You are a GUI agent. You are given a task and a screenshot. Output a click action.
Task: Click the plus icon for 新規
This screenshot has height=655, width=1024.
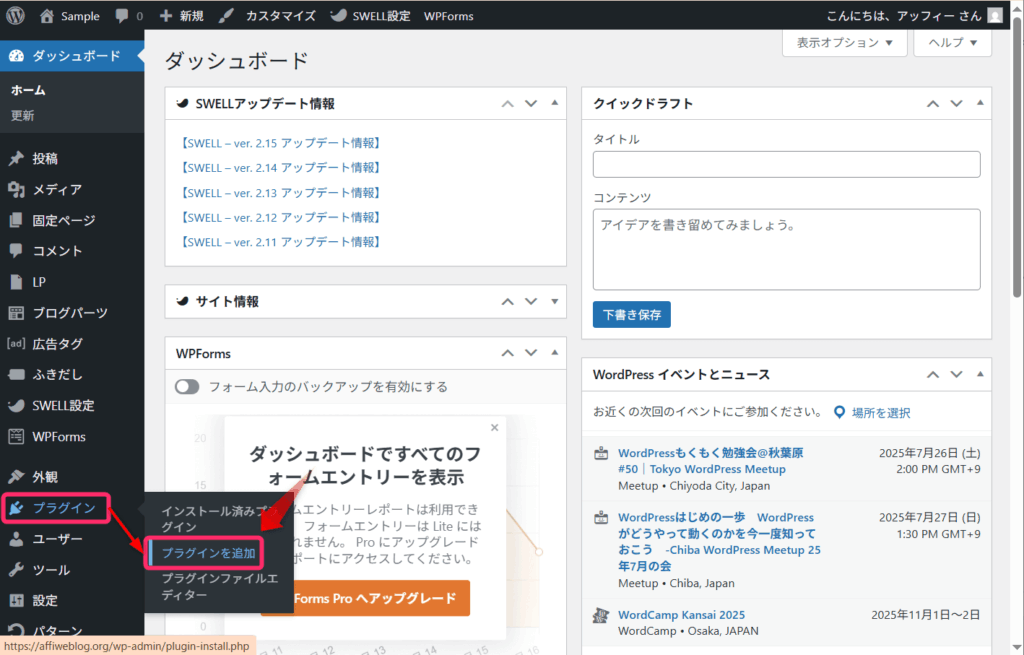pyautogui.click(x=166, y=16)
